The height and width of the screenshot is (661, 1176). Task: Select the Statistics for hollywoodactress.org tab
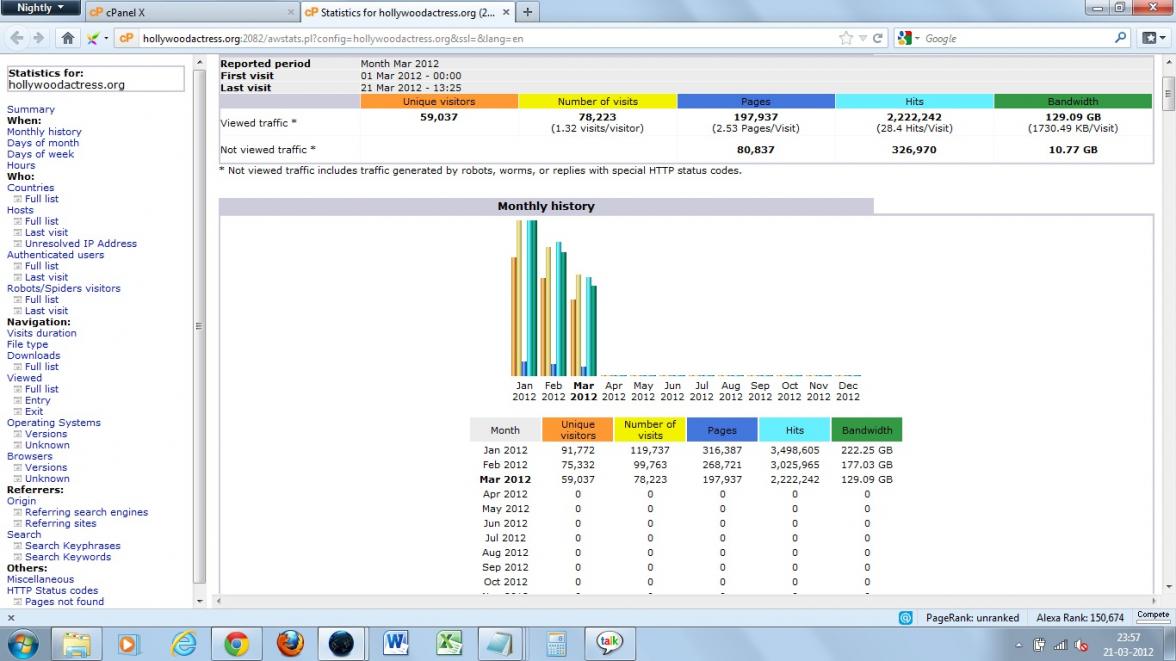407,12
